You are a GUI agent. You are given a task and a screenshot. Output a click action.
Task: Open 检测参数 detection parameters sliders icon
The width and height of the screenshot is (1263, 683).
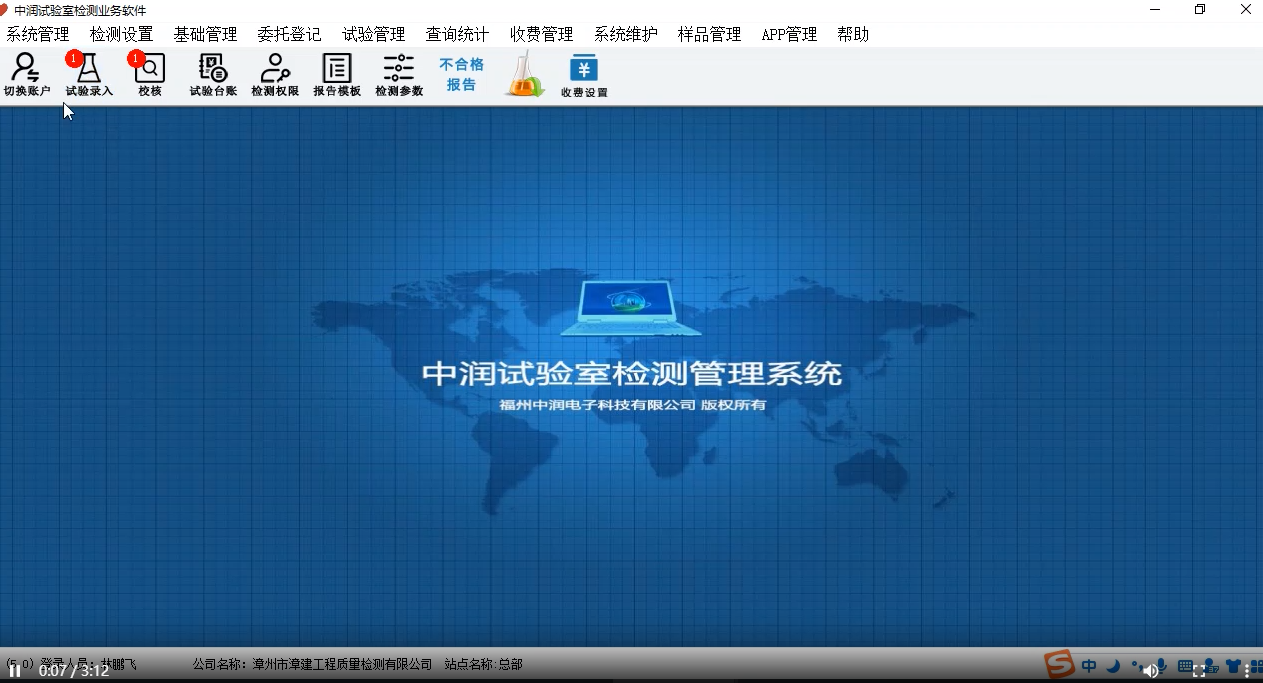(x=399, y=75)
